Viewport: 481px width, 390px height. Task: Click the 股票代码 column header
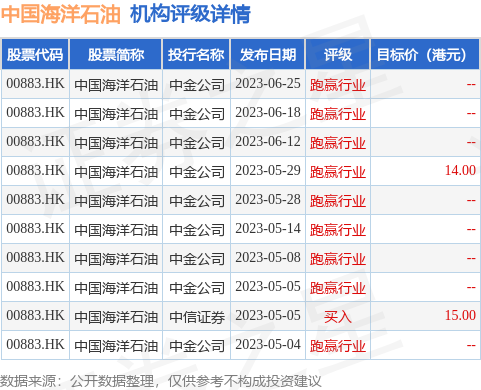click(35, 55)
